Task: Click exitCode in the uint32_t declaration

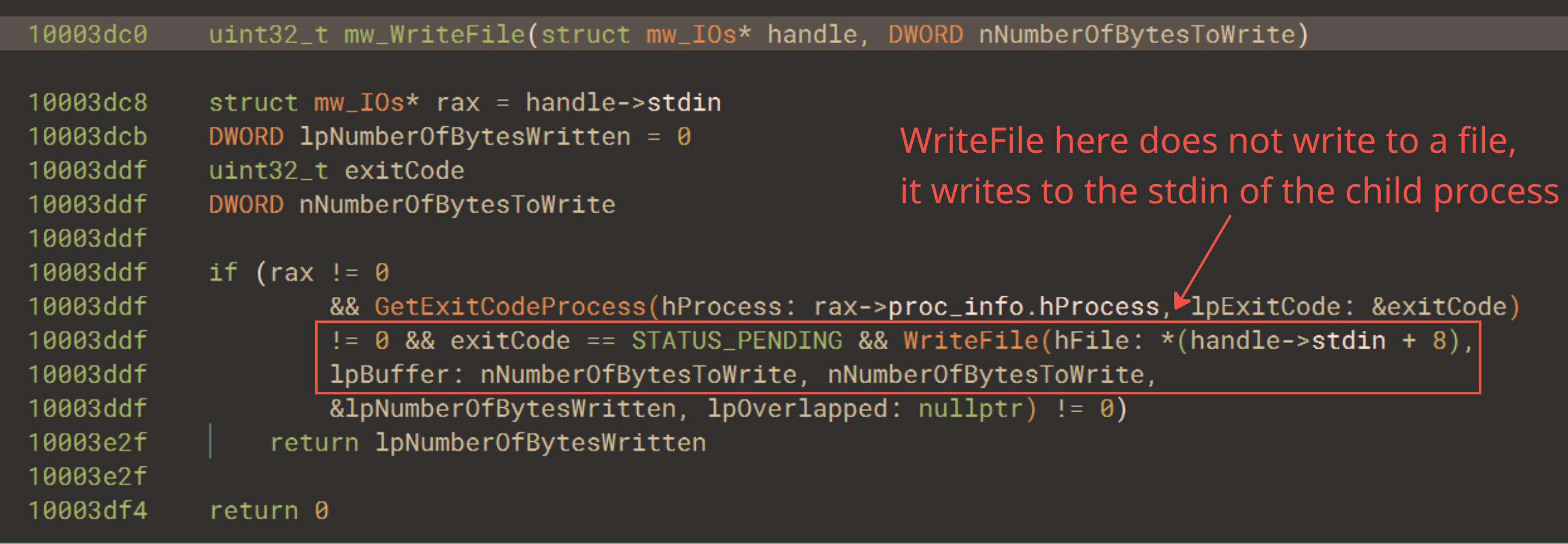Action: pyautogui.click(x=404, y=171)
